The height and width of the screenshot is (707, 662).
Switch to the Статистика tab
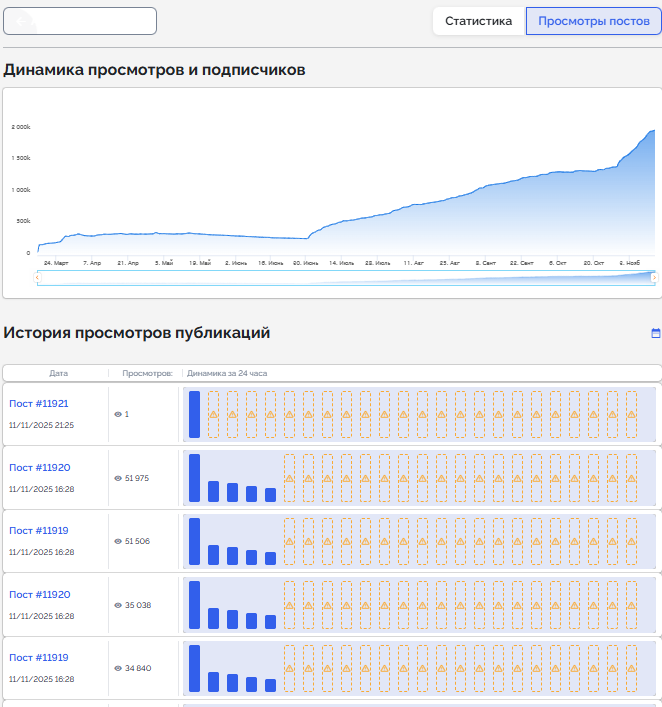pos(478,21)
